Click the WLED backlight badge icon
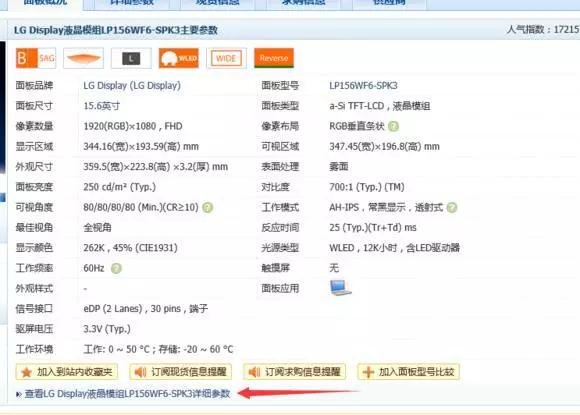Image resolution: width=580 pixels, height=415 pixels. click(179, 58)
